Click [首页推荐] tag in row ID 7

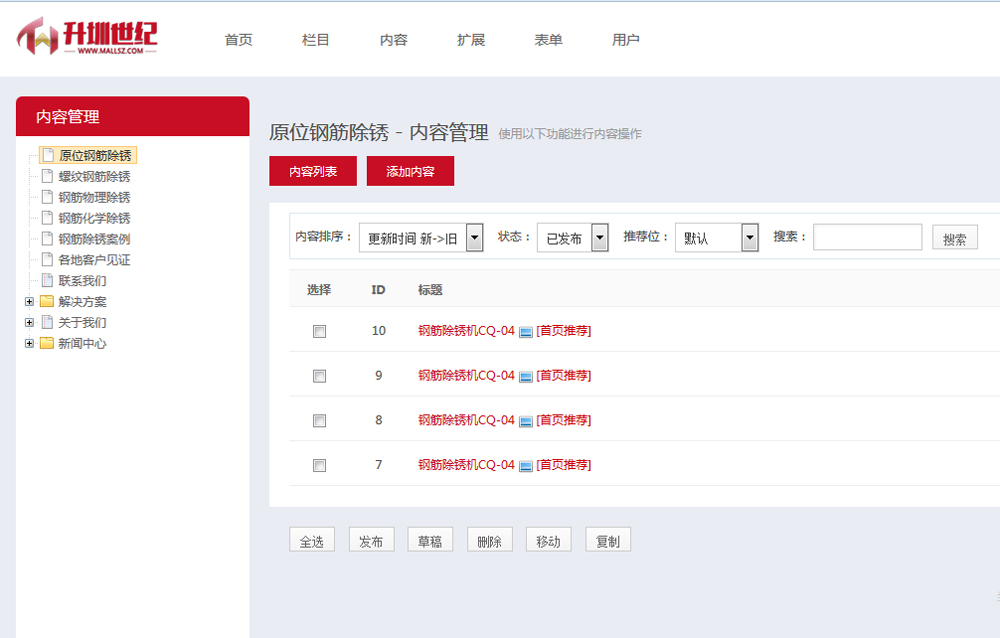(x=564, y=464)
